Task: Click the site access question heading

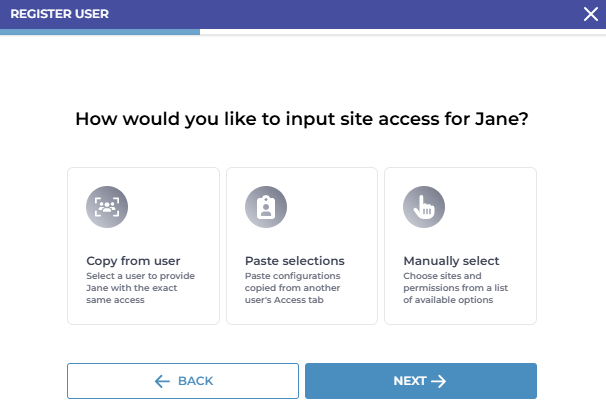Action: click(x=302, y=120)
